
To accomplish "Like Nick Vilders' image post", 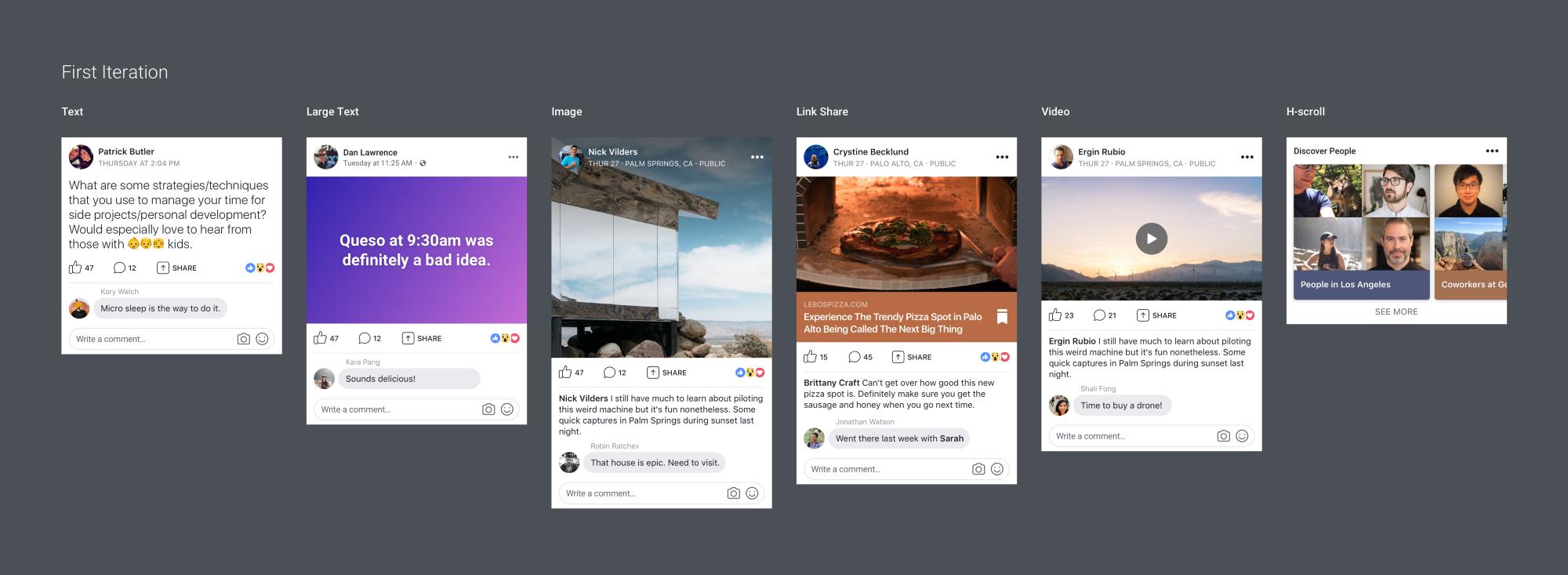I will 565,373.
